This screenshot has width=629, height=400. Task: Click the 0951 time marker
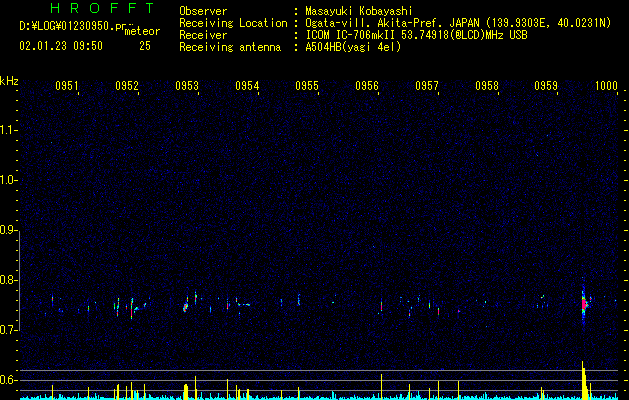[67, 86]
